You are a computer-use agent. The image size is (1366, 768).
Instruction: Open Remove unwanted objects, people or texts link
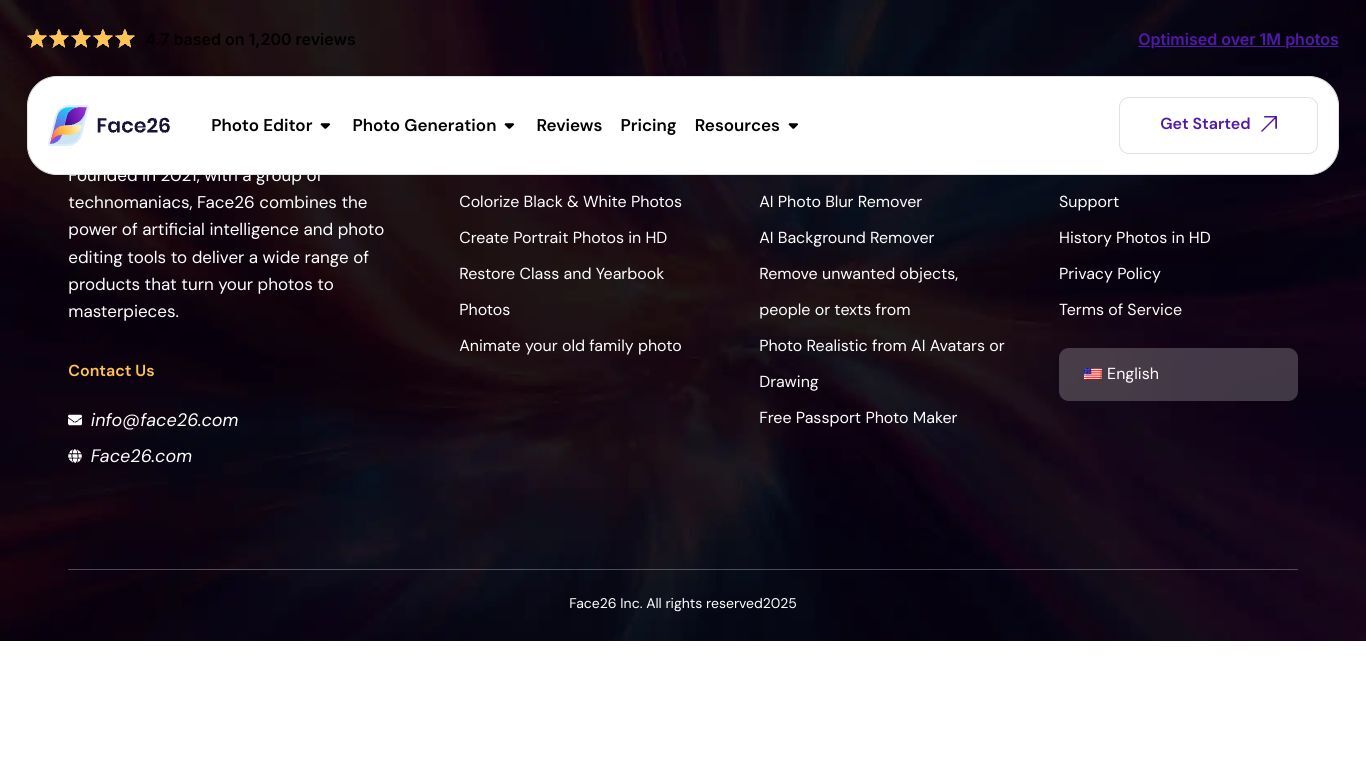pos(858,291)
